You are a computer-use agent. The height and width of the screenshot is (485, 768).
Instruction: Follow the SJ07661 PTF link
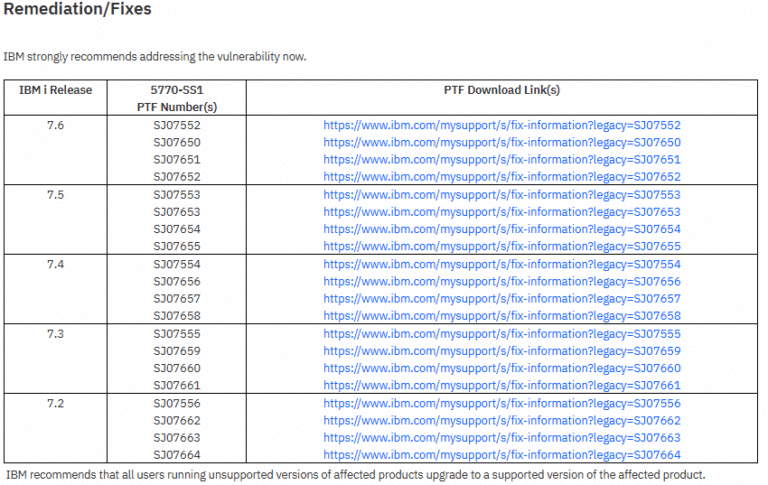point(502,385)
